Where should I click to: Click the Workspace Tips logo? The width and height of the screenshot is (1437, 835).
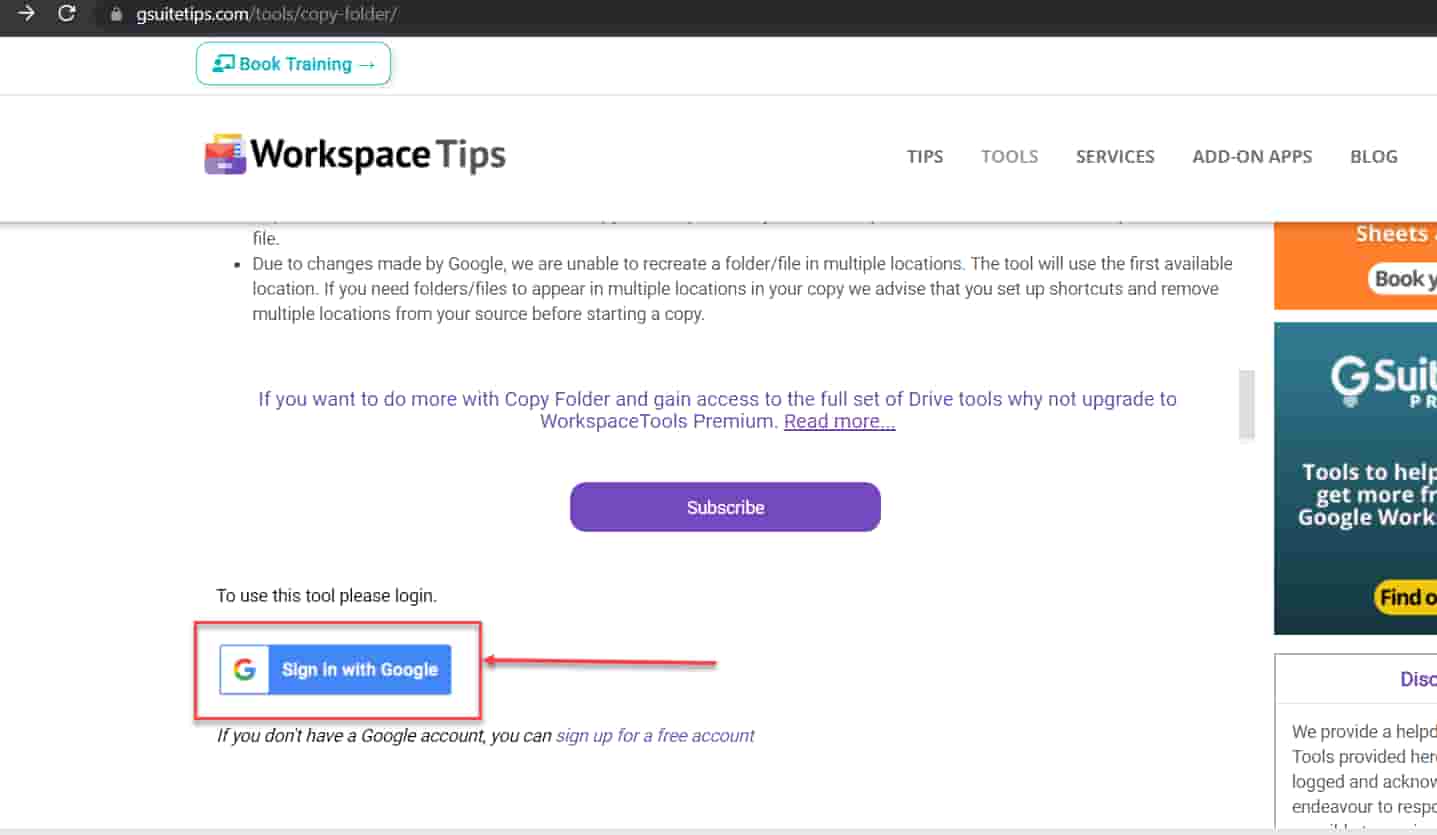[x=355, y=155]
